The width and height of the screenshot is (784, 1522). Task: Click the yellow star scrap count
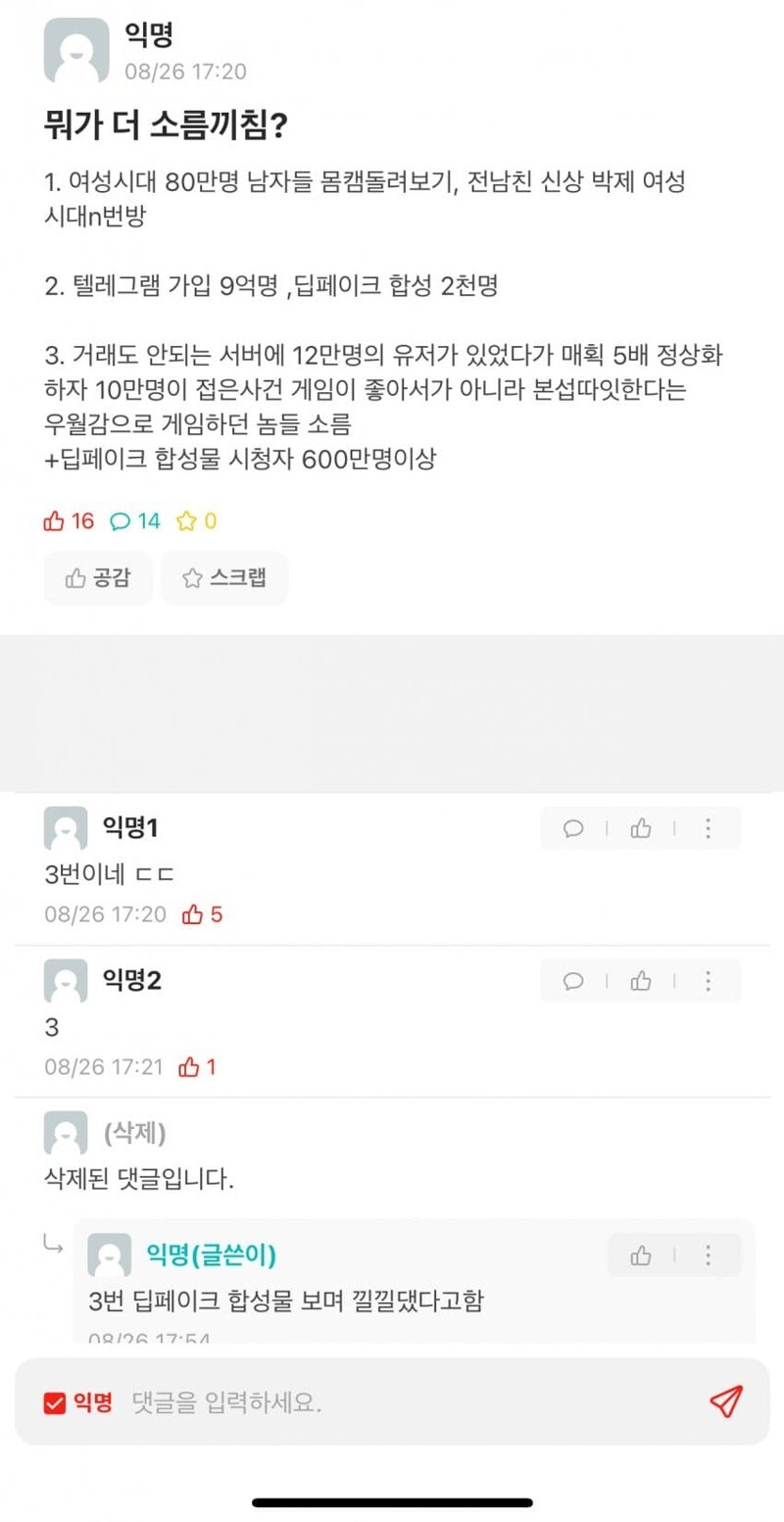click(196, 521)
